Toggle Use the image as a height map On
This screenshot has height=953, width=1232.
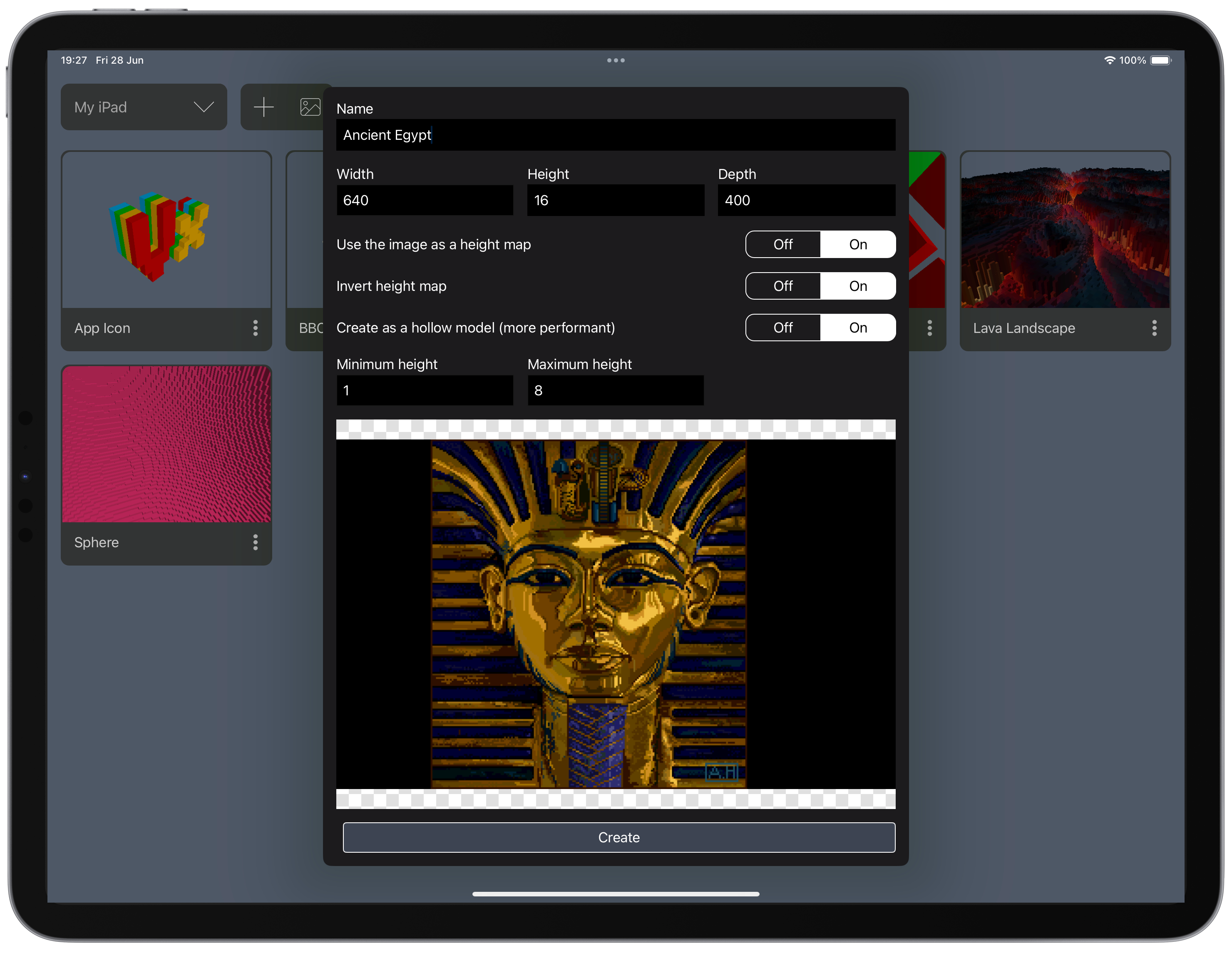pyautogui.click(x=857, y=244)
